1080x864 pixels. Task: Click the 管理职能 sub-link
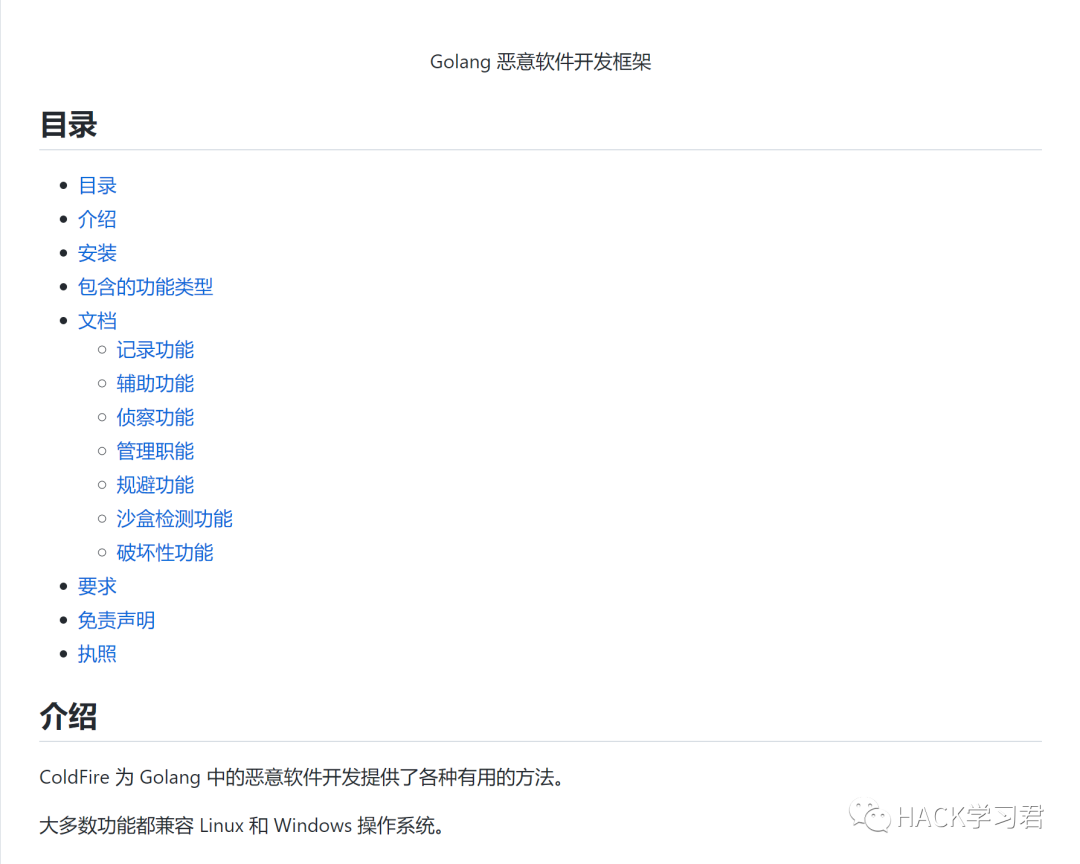pyautogui.click(x=155, y=451)
